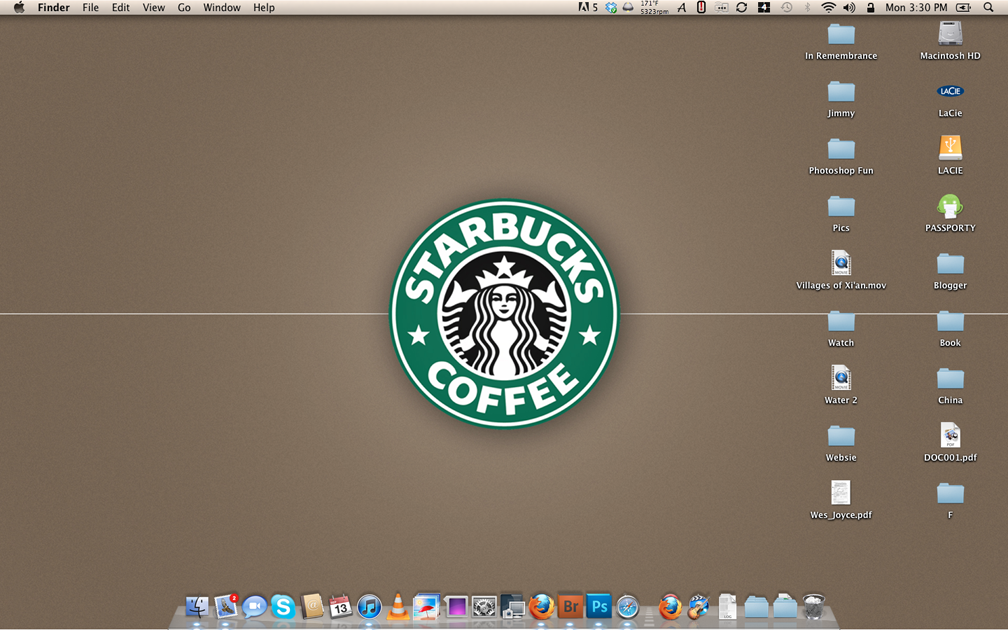Viewport: 1008px width, 630px height.
Task: Select the orange USB LACIE drive
Action: pyautogui.click(x=950, y=148)
